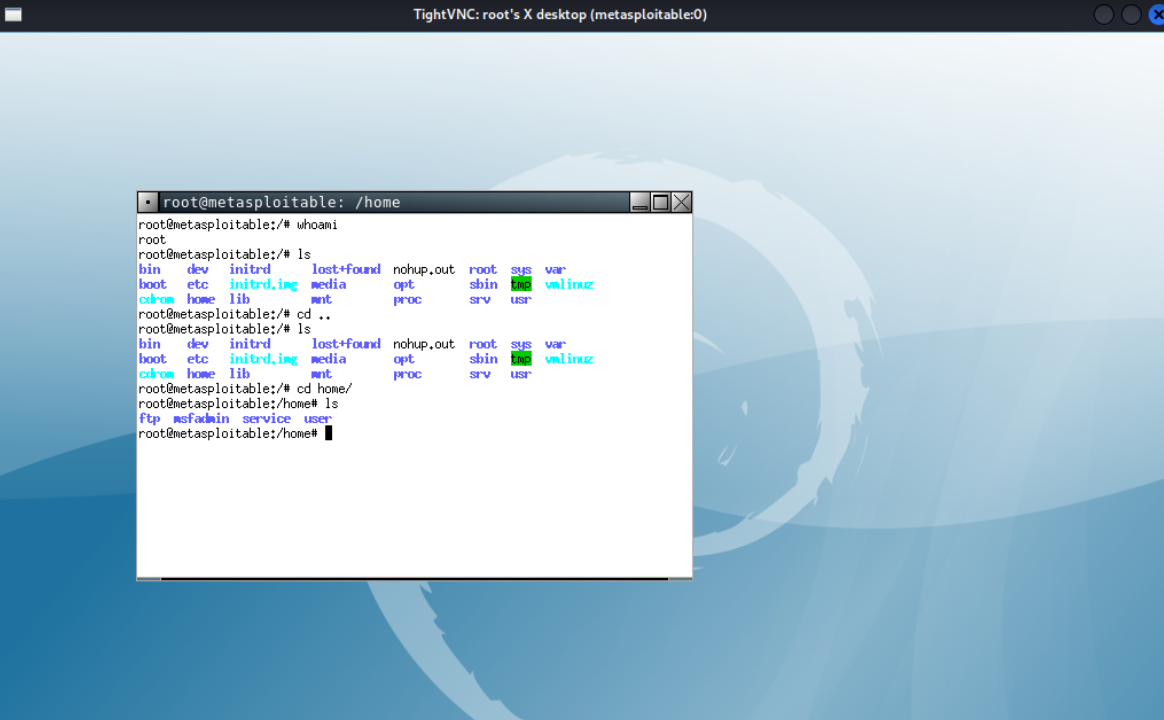Image resolution: width=1164 pixels, height=720 pixels.
Task: Click "proc" in the second ls listing
Action: pos(407,374)
